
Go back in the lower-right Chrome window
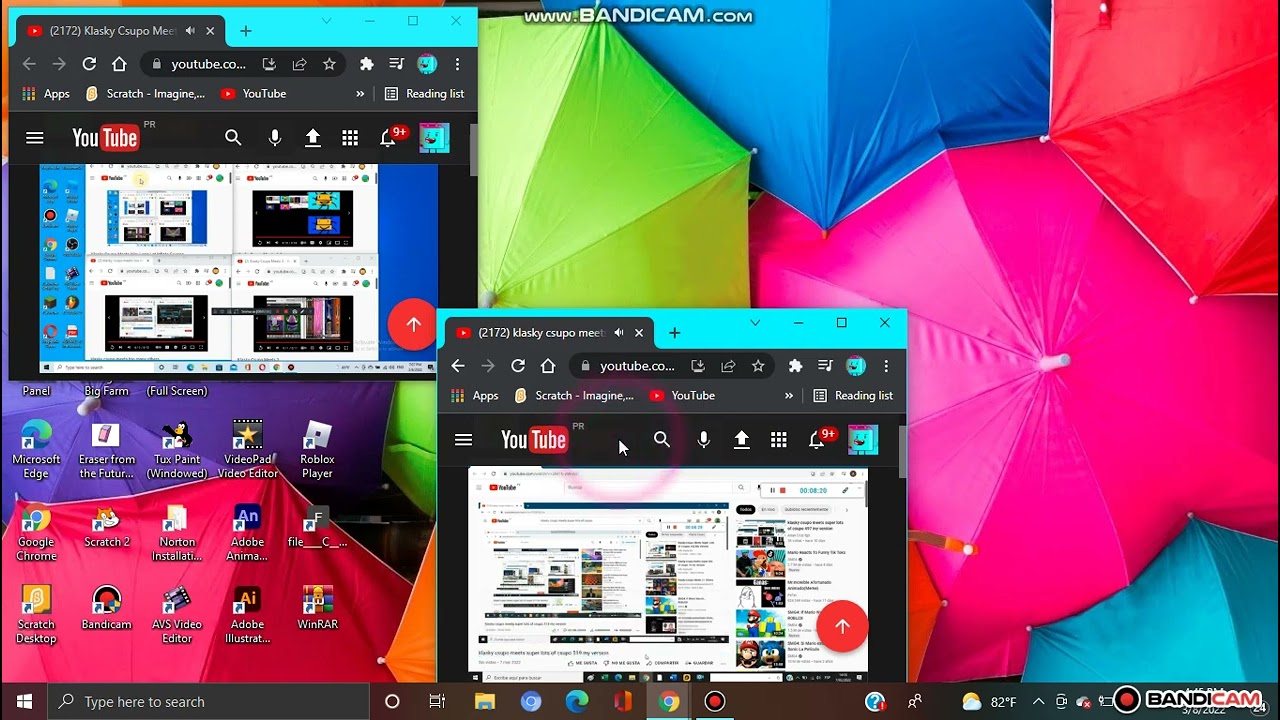click(x=458, y=366)
